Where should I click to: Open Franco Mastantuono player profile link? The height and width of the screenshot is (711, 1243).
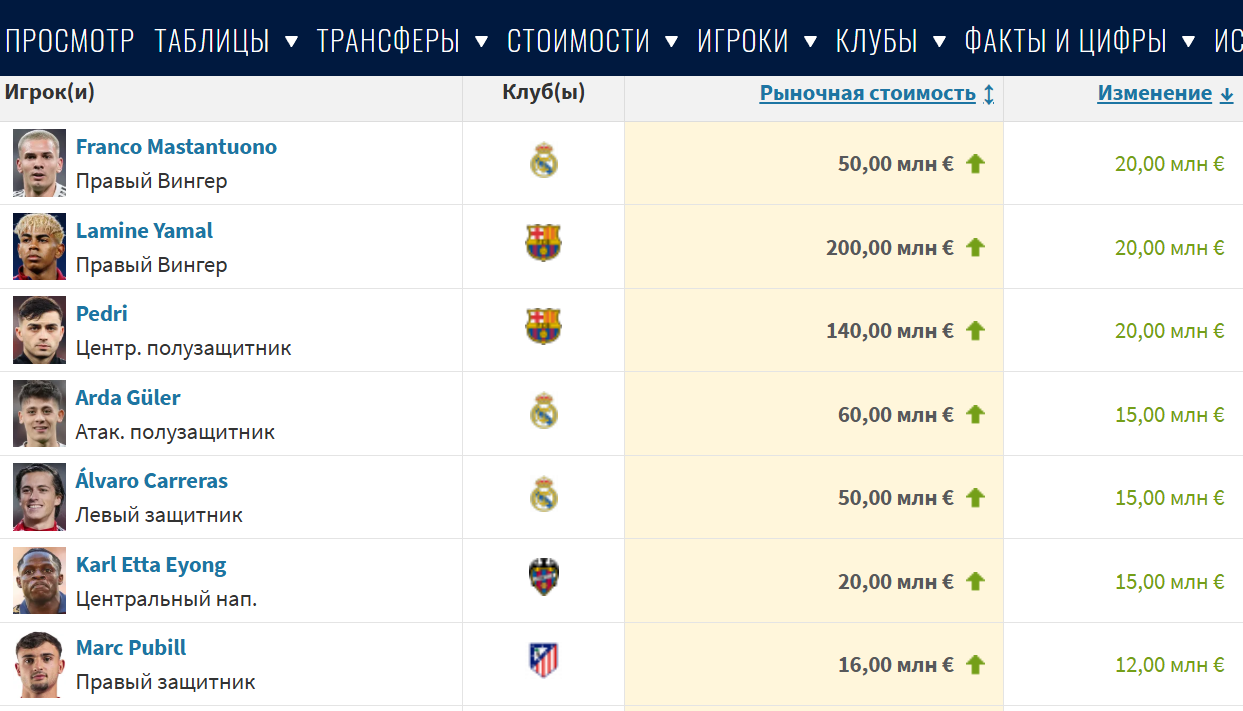[176, 147]
